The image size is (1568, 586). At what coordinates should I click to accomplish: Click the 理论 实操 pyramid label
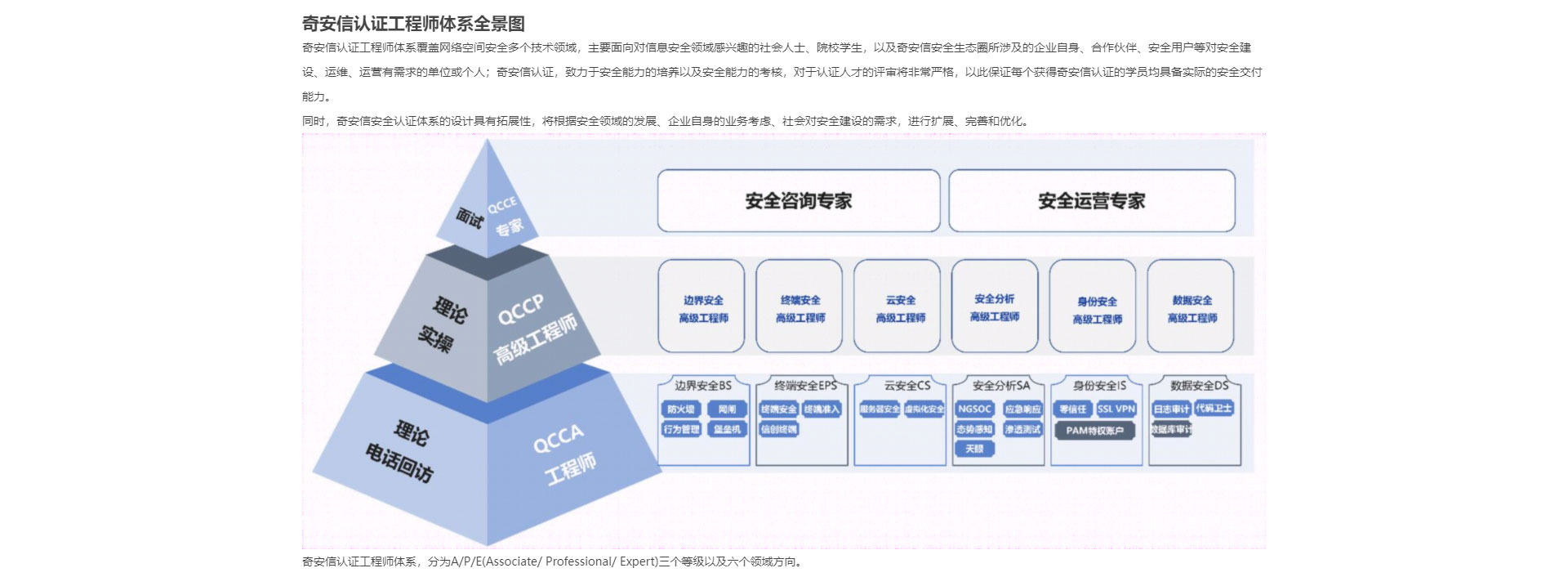[x=443, y=324]
